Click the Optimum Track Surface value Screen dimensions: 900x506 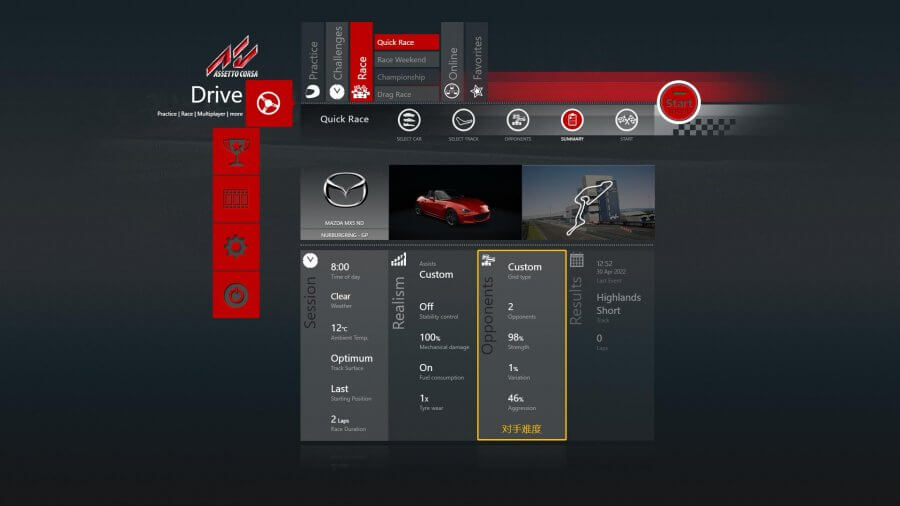(x=351, y=358)
